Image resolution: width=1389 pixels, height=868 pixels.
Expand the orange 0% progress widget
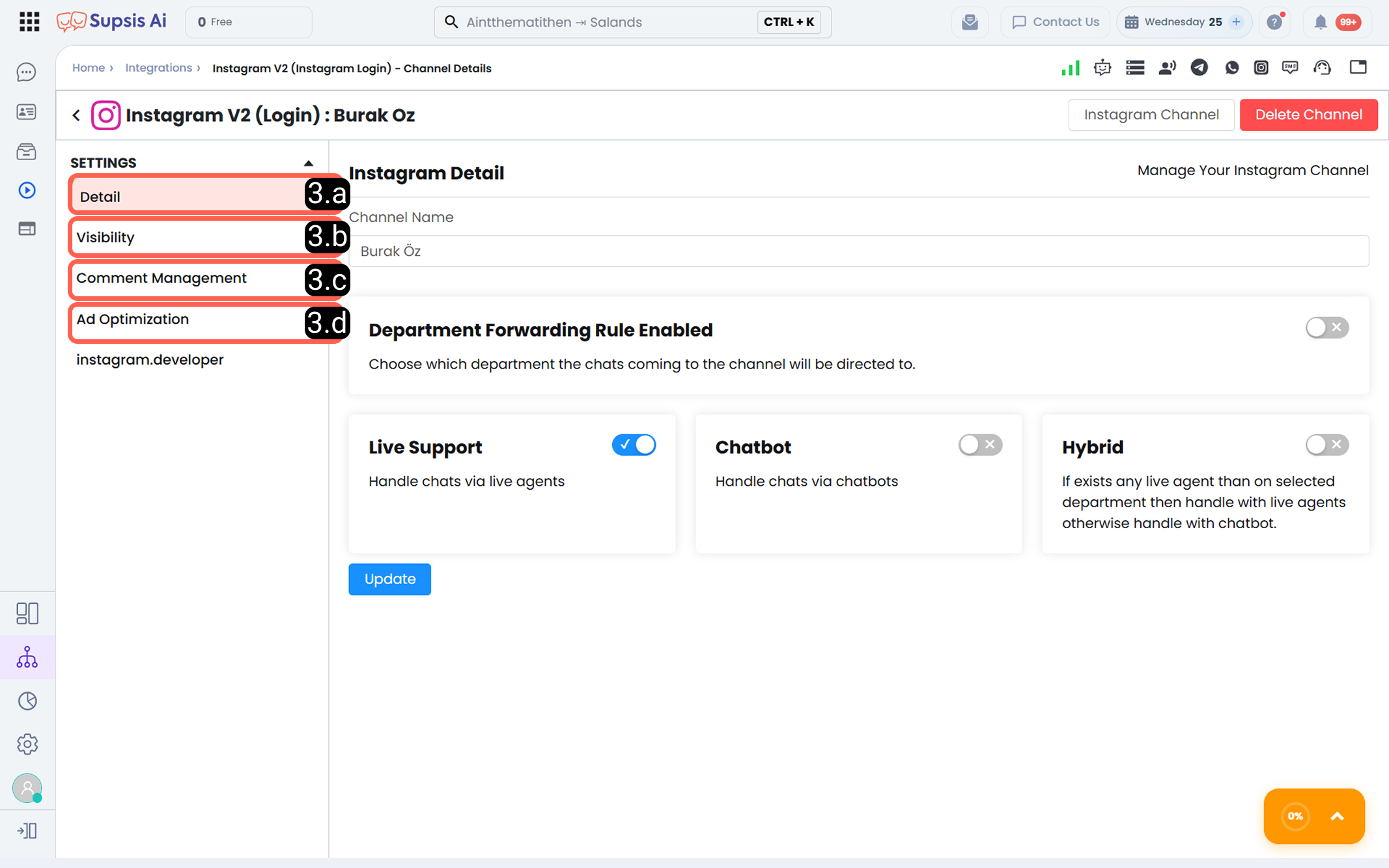click(x=1337, y=816)
